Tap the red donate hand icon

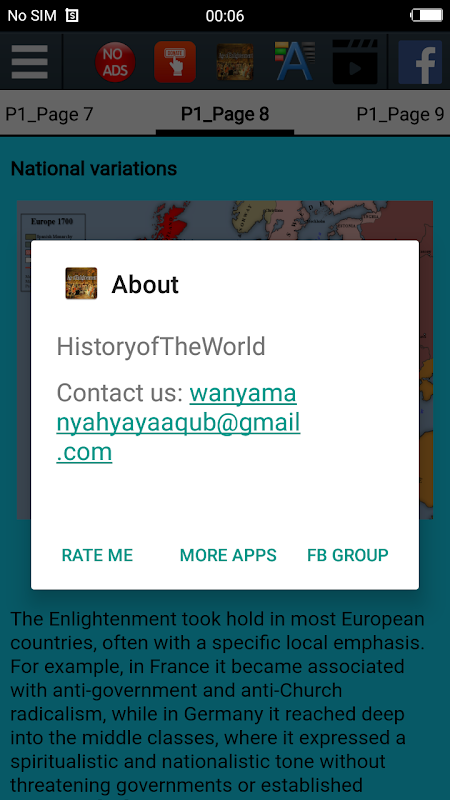pos(175,62)
